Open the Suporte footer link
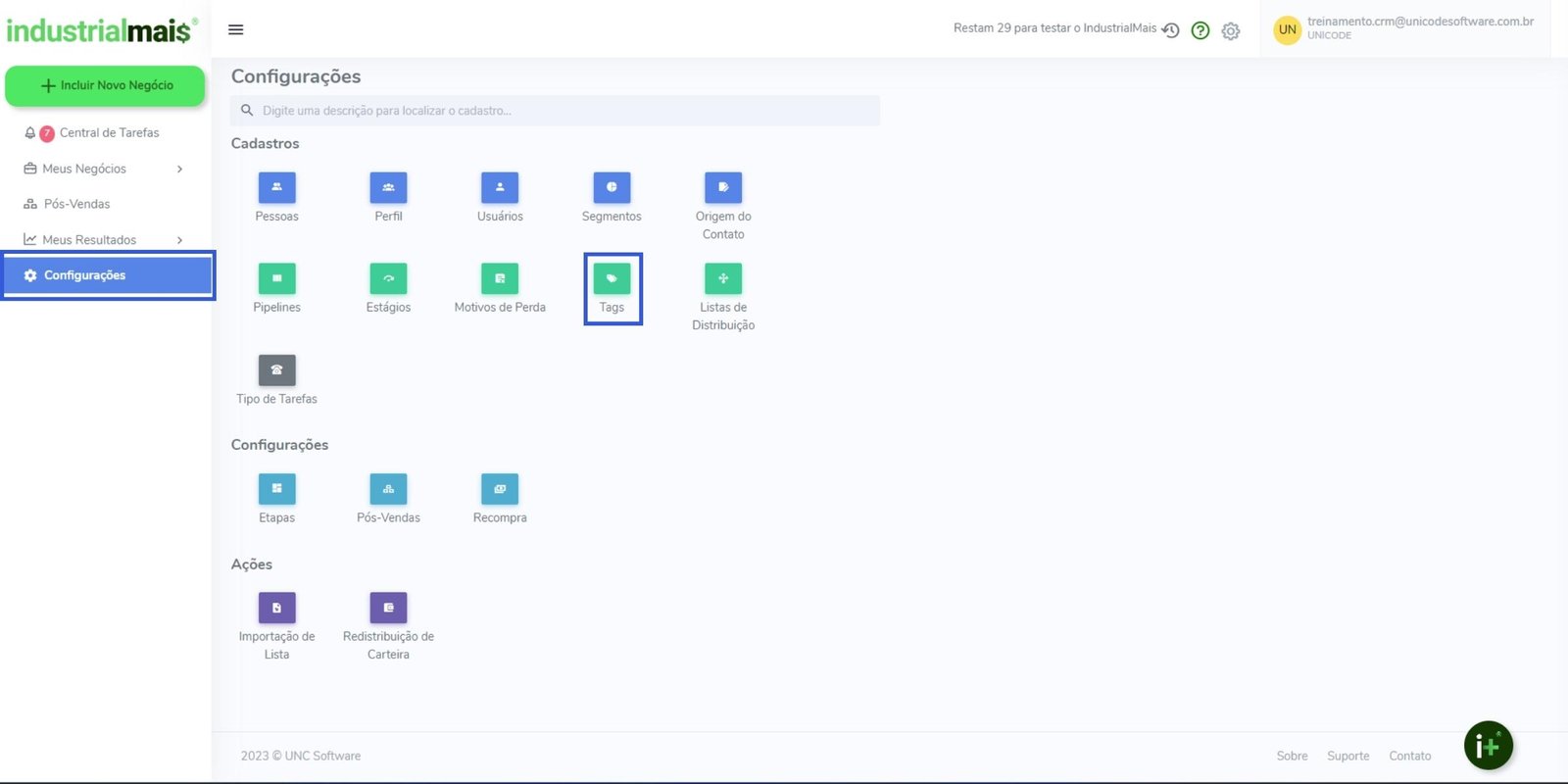The height and width of the screenshot is (784, 1568). pos(1347,756)
